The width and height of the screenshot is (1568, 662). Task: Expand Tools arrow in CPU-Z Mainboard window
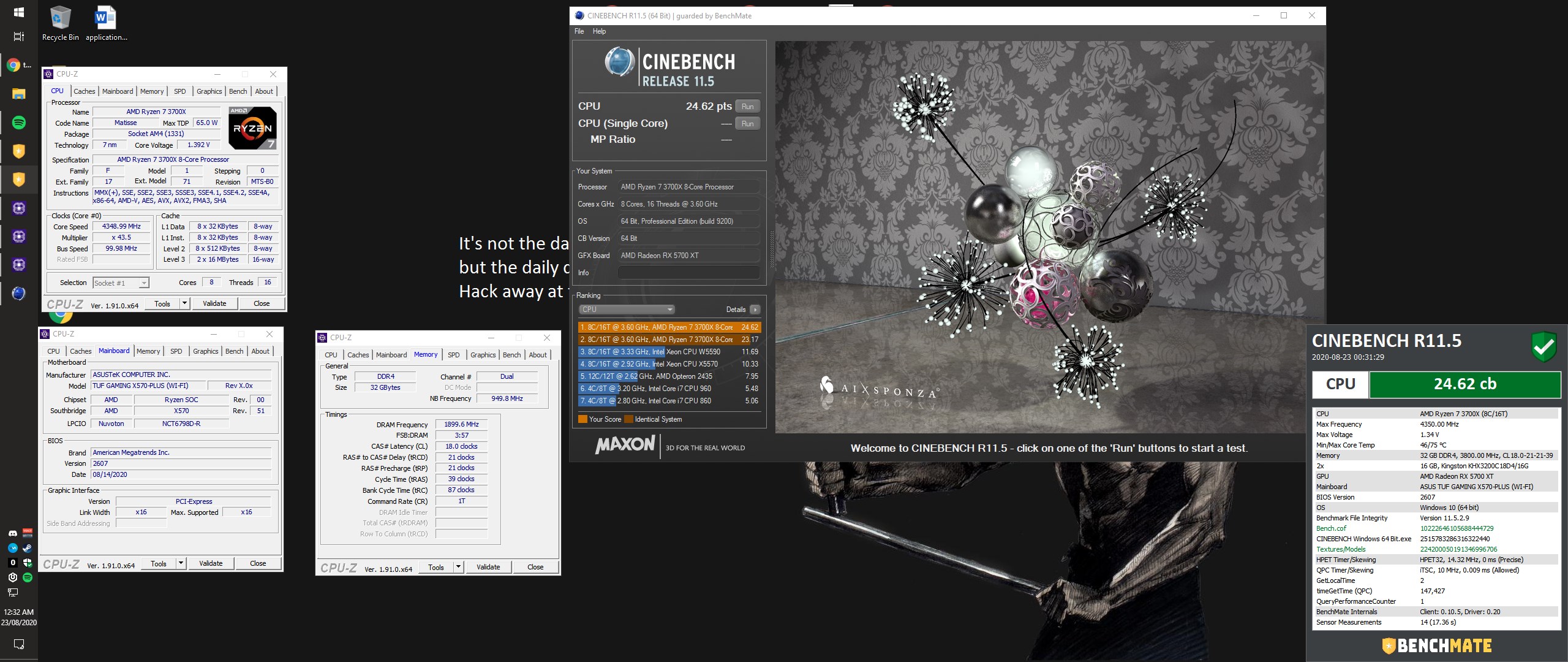pyautogui.click(x=181, y=563)
